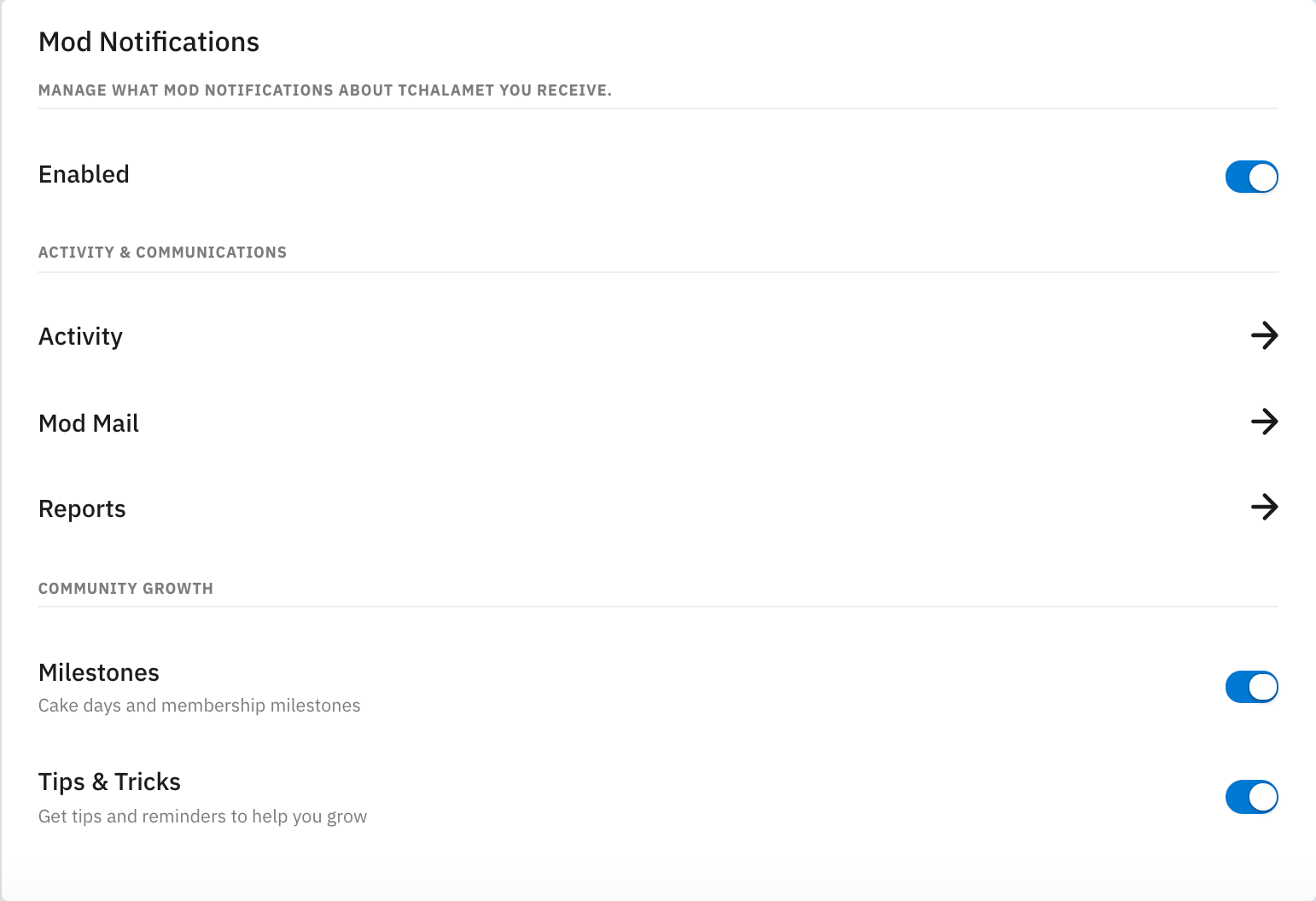The width and height of the screenshot is (1316, 901).
Task: Open the Mod Mail settings label
Action: point(89,423)
